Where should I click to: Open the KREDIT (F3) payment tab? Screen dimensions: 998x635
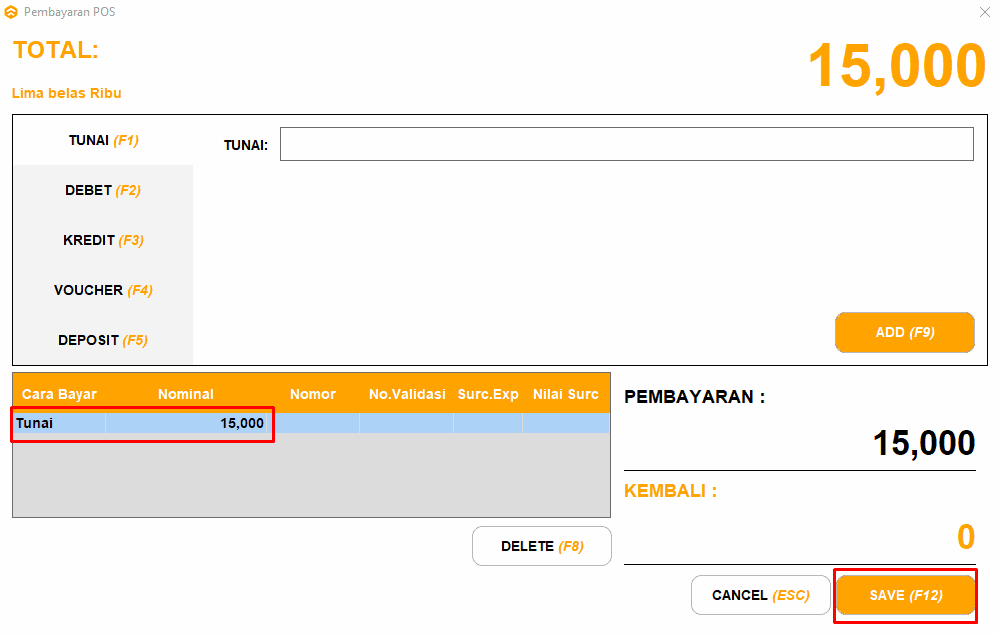point(103,240)
